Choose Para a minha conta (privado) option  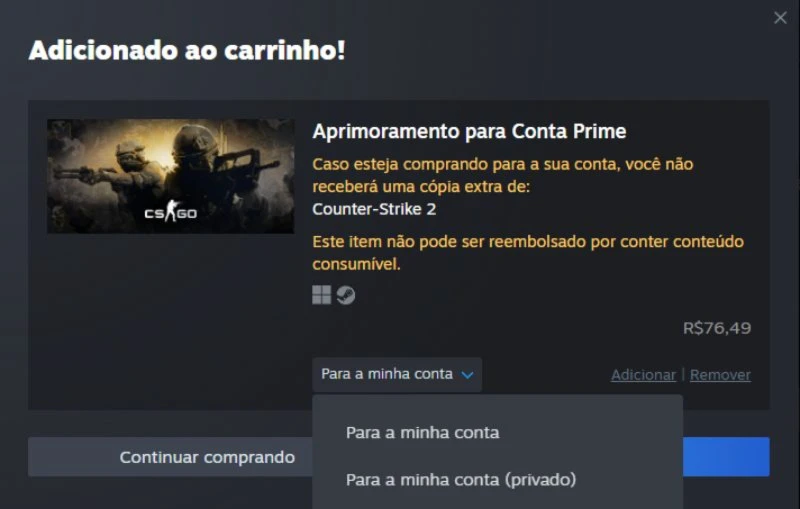[461, 480]
